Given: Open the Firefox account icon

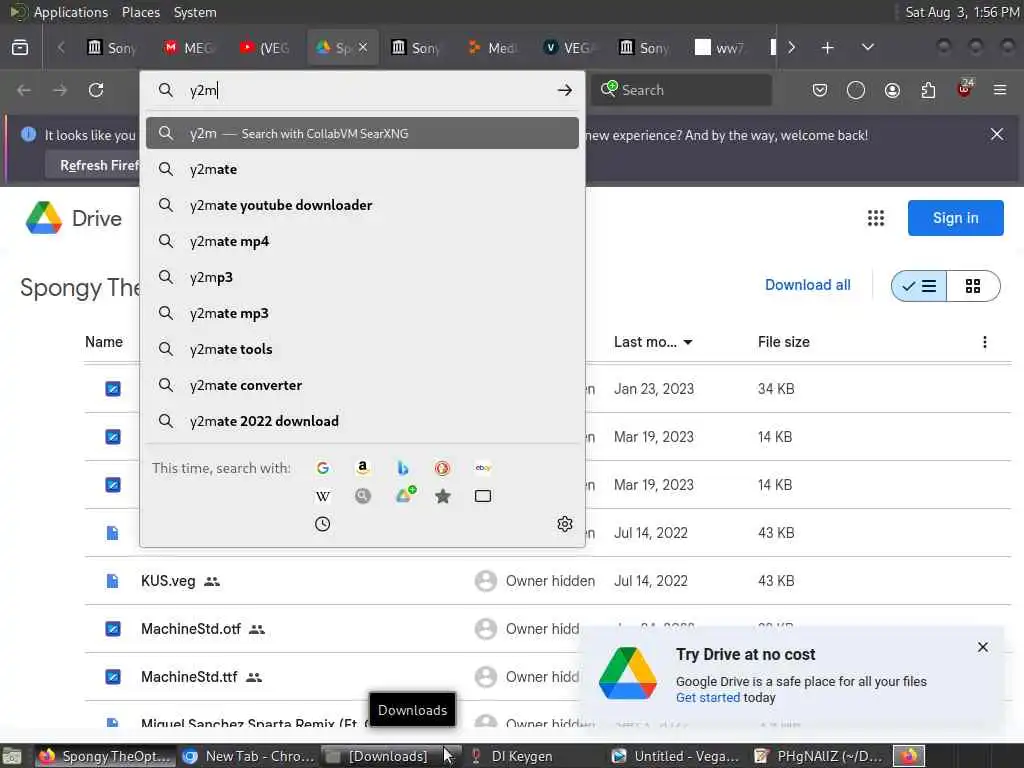Looking at the screenshot, I should (892, 90).
